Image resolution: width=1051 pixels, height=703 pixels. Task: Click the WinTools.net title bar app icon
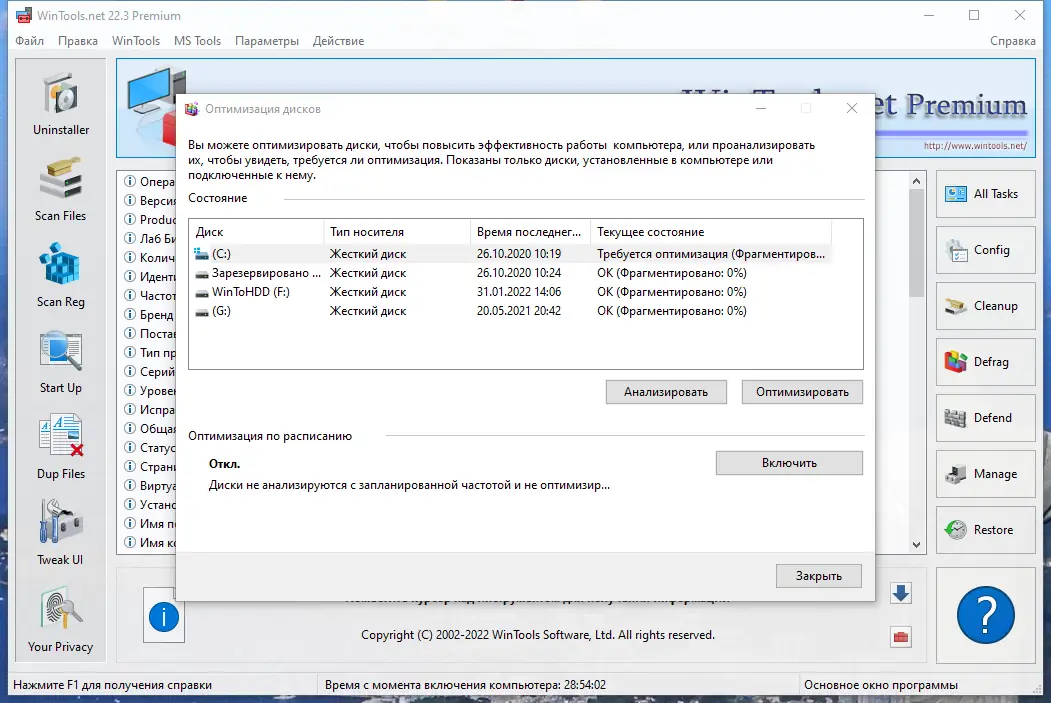click(x=23, y=15)
